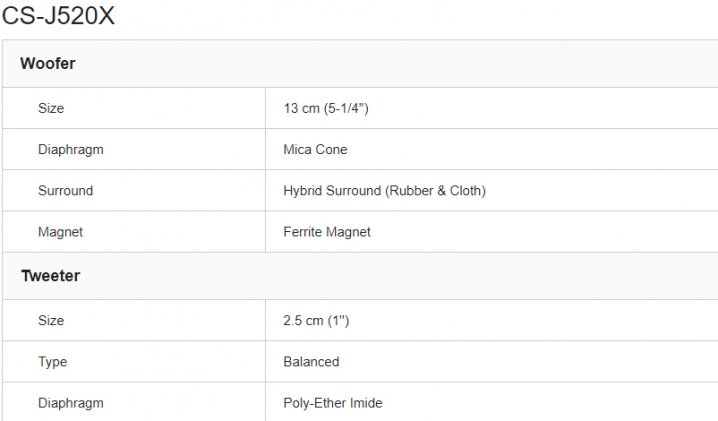Click the Woofer Diaphragm label

coord(71,150)
